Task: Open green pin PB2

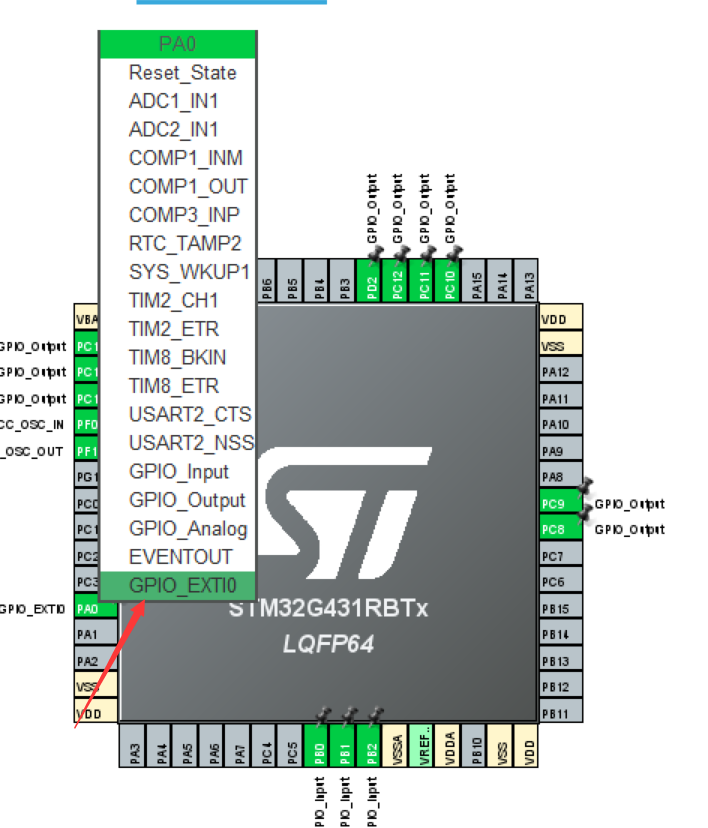Action: (x=368, y=745)
